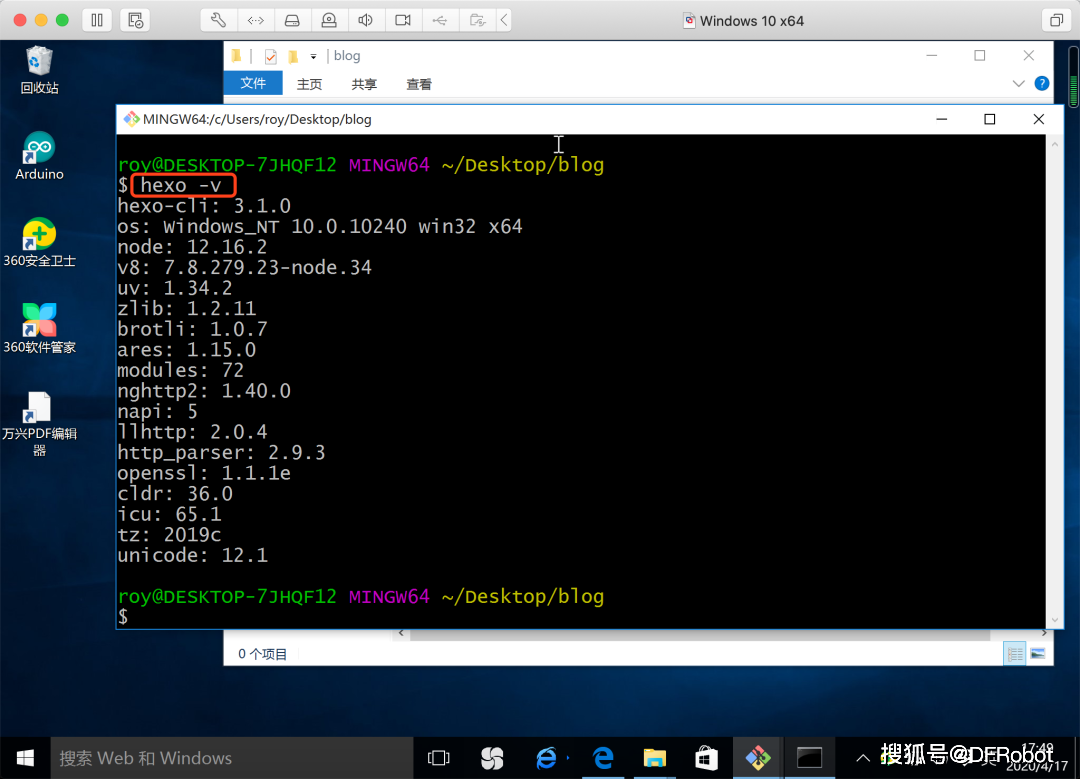This screenshot has height=779, width=1080.
Task: Click the "node: 12.16.2" output line
Action: coord(192,247)
